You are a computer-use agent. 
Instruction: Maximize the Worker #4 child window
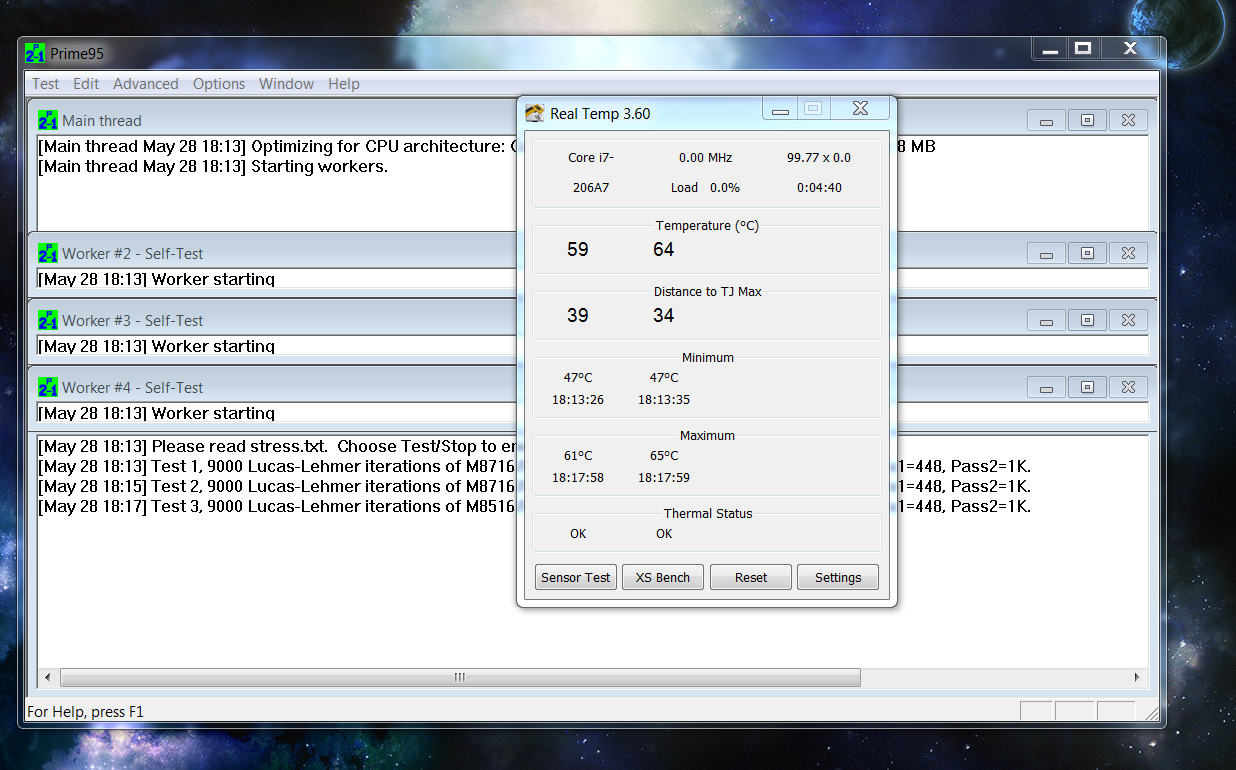click(x=1087, y=387)
